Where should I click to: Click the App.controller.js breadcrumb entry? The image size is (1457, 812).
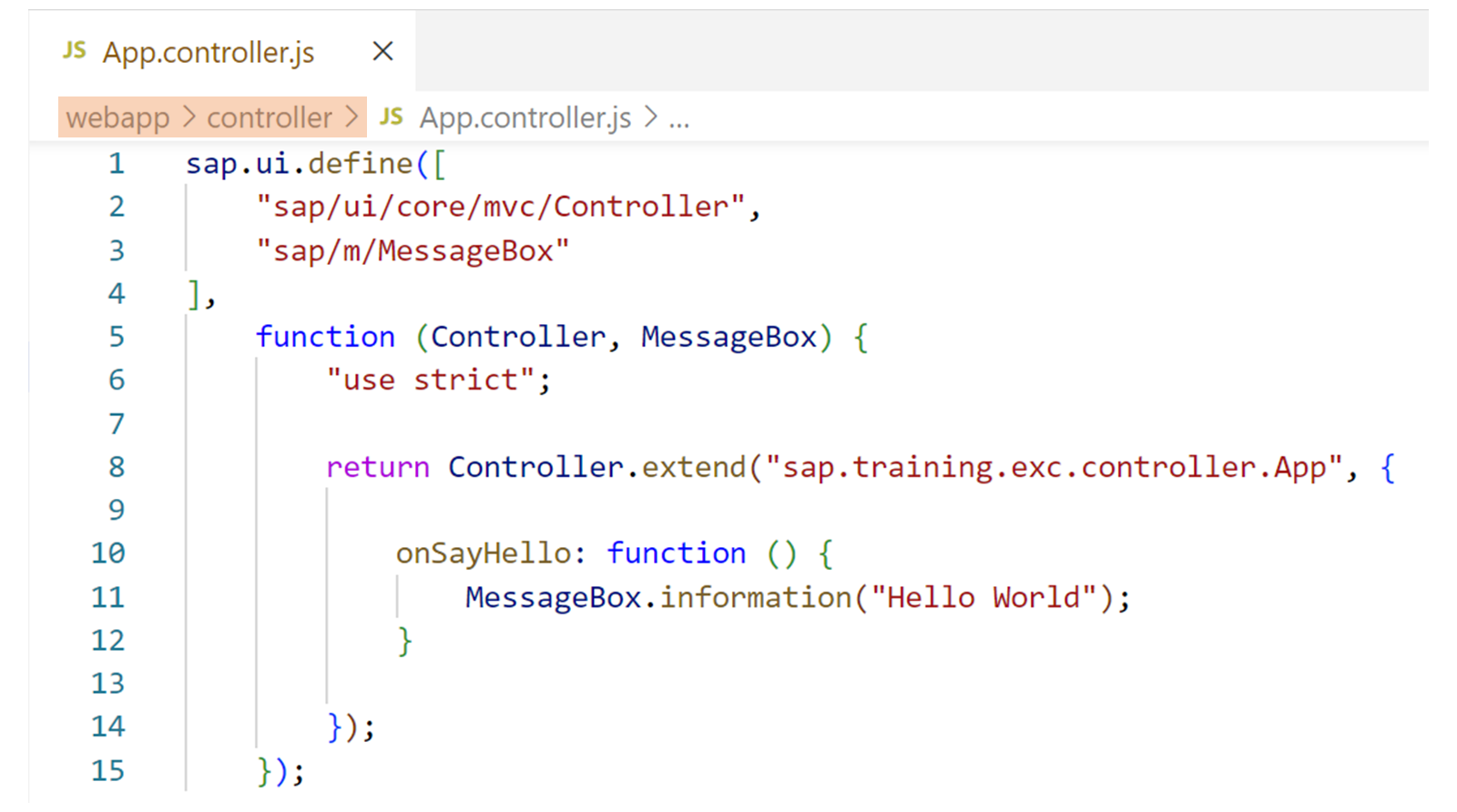(x=525, y=117)
